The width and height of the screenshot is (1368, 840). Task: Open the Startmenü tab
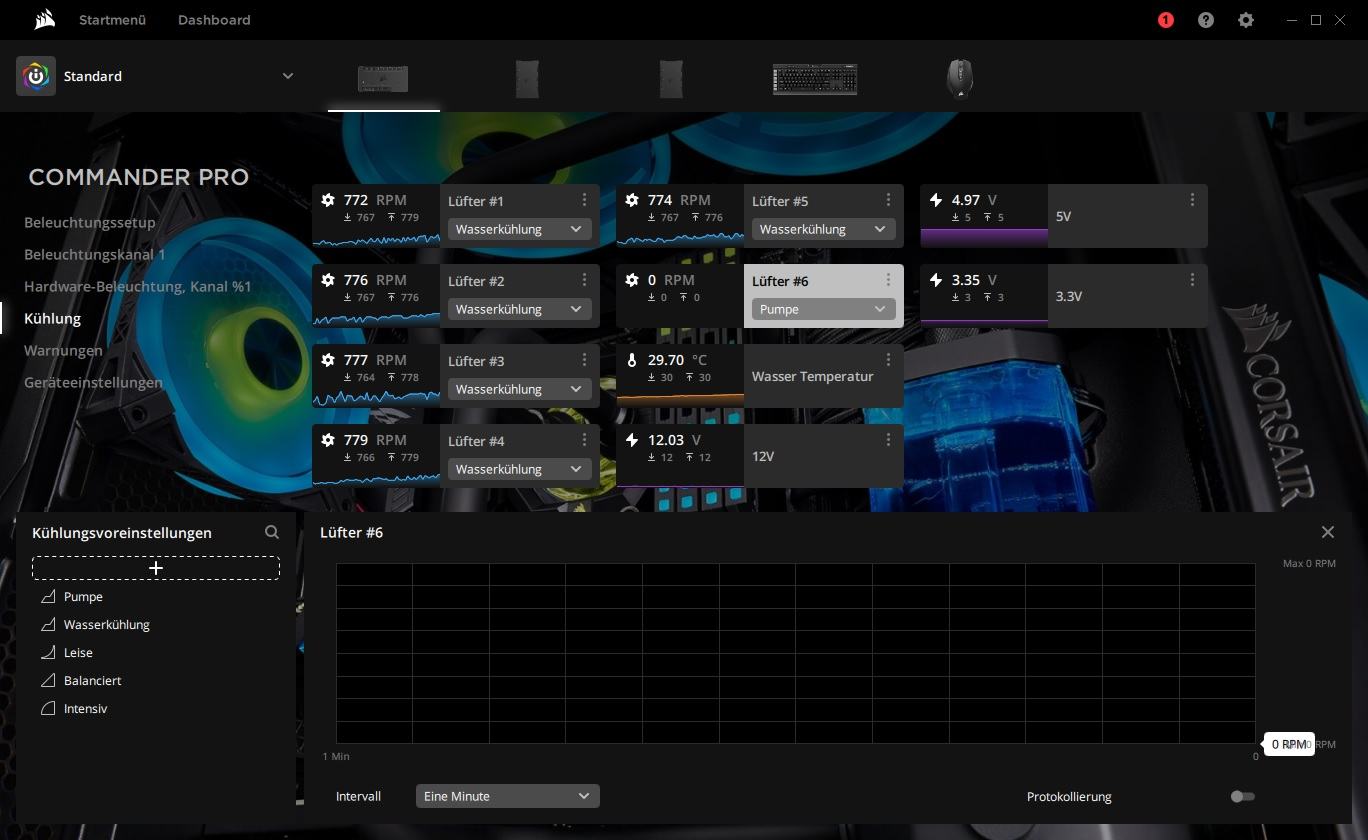tap(113, 20)
